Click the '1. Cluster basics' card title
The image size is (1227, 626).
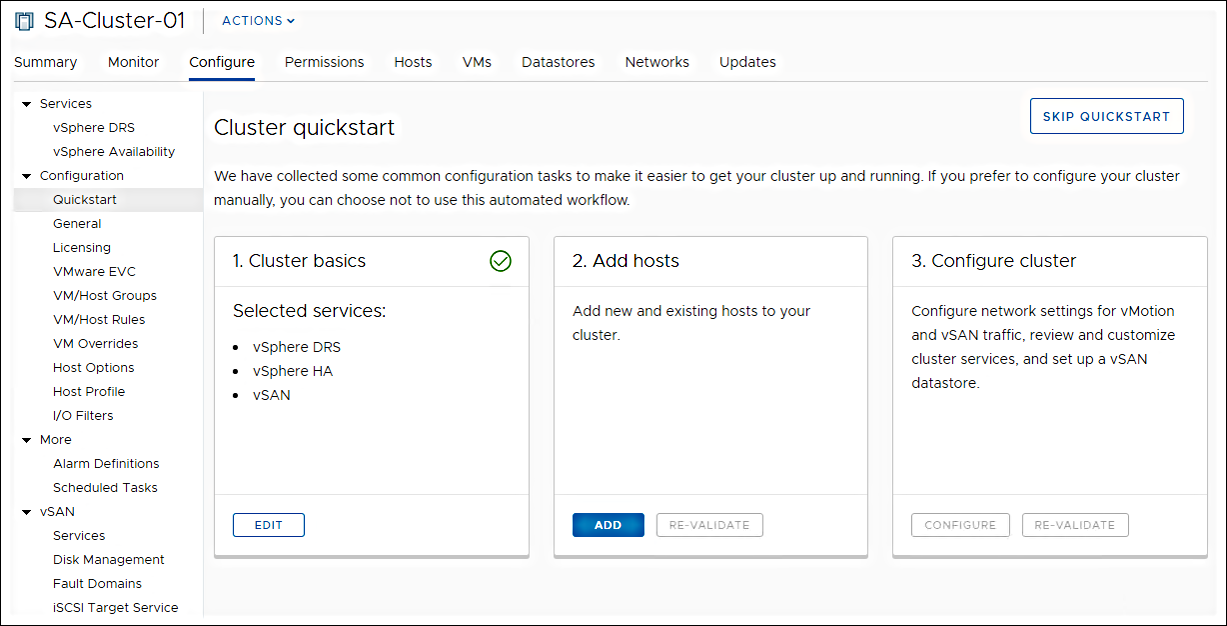(300, 261)
